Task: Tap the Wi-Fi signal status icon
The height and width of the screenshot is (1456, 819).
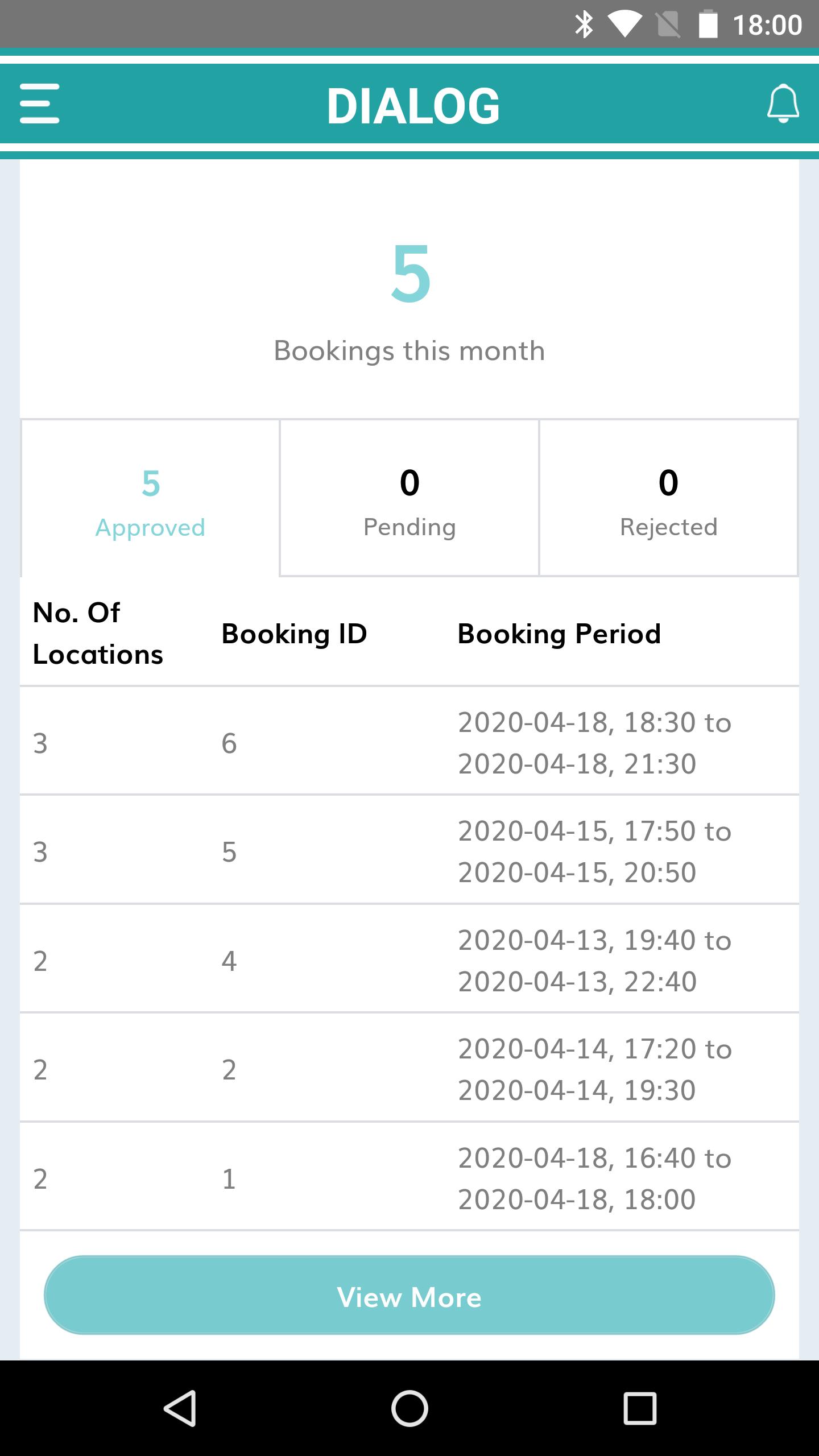Action: 624,24
